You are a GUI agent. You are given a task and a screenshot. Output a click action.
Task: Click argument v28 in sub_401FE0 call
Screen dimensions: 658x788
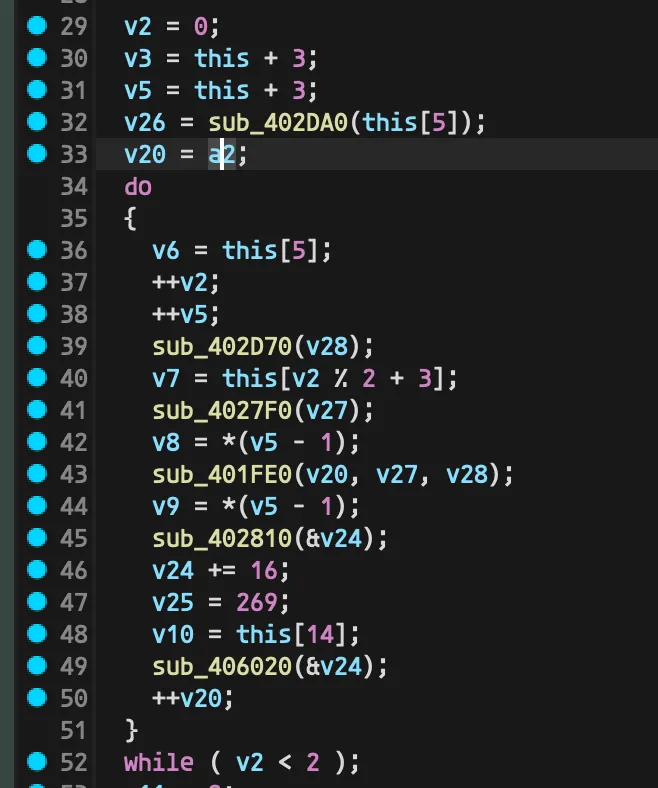point(467,474)
